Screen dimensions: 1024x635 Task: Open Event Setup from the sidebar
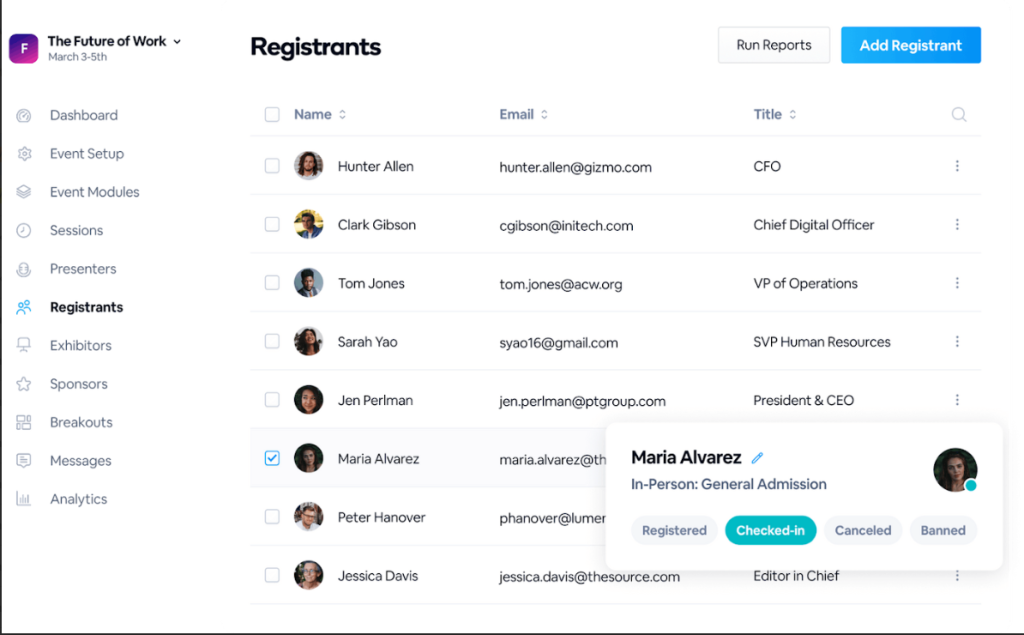pyautogui.click(x=87, y=153)
